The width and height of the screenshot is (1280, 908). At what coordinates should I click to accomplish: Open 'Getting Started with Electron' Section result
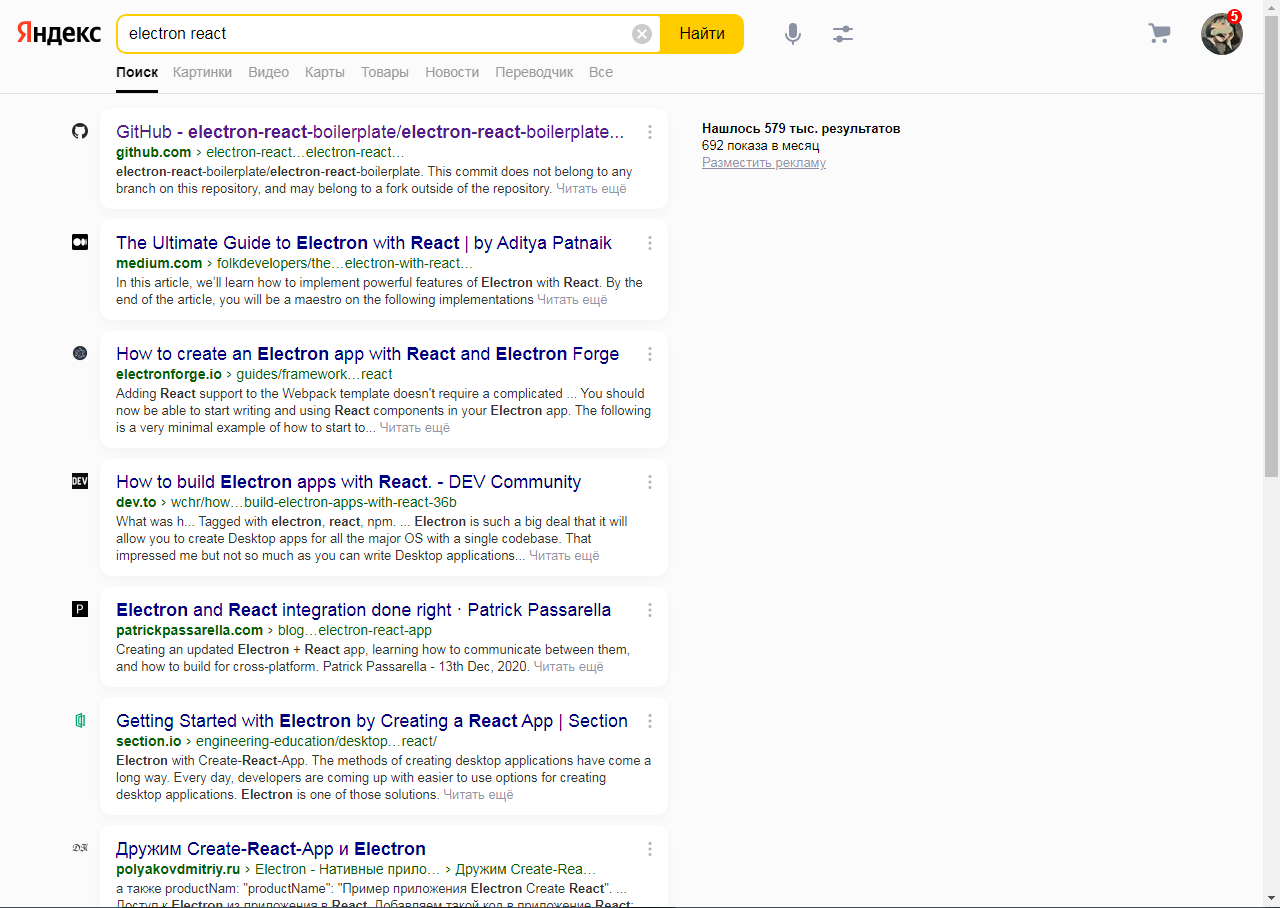372,721
